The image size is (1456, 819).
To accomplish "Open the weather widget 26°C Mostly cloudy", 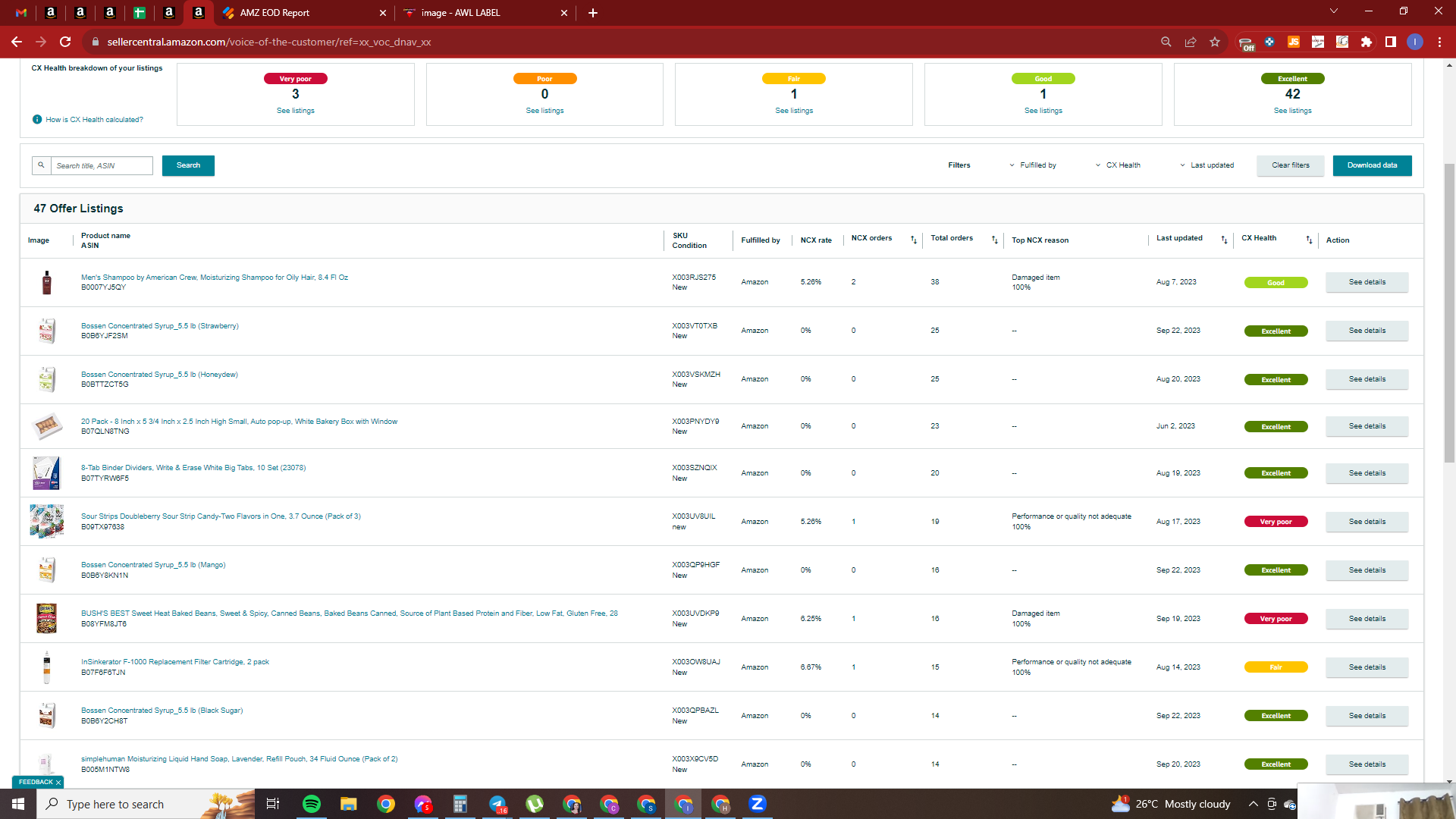I will (1171, 804).
